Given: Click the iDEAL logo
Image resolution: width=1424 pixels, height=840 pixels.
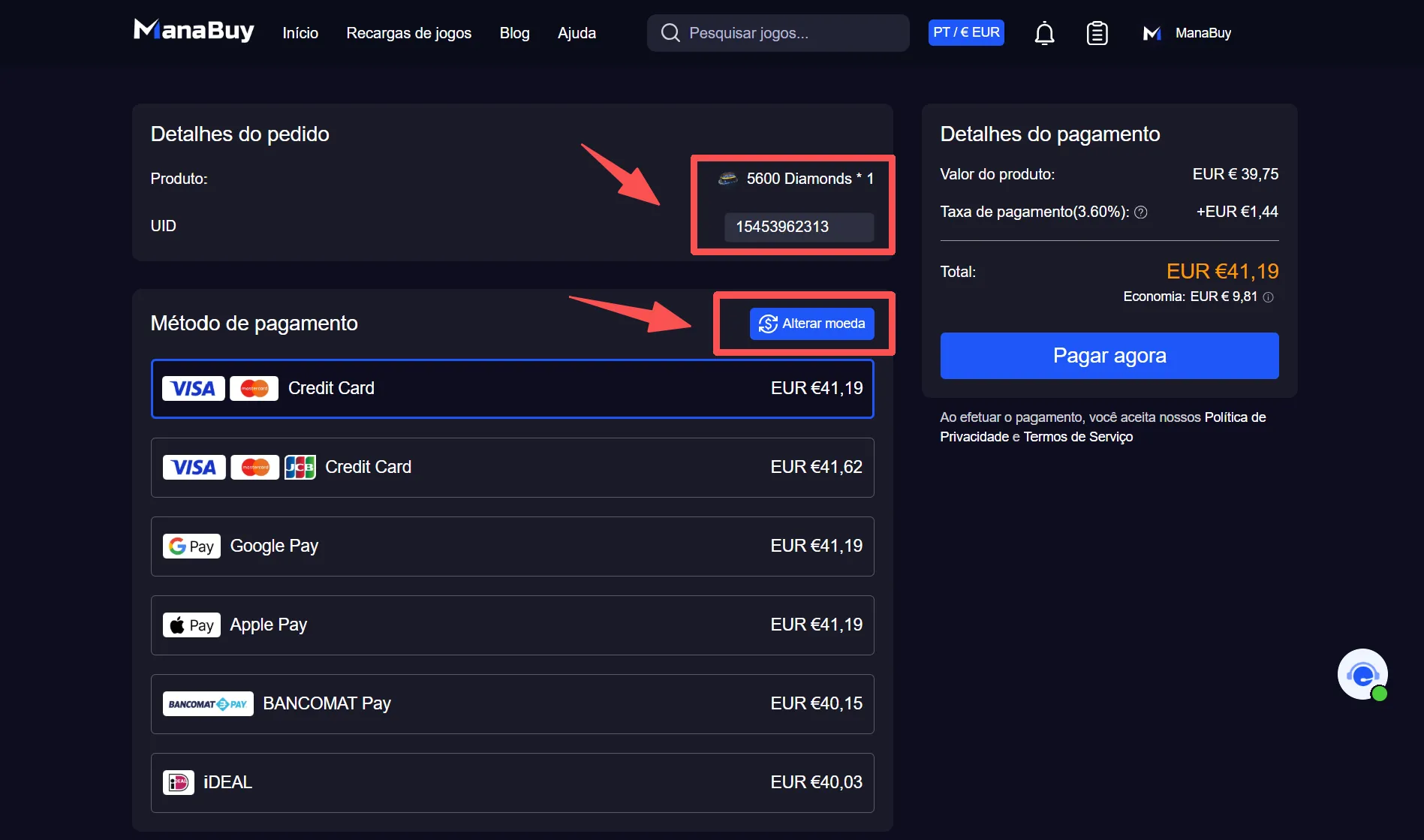Looking at the screenshot, I should click(179, 782).
